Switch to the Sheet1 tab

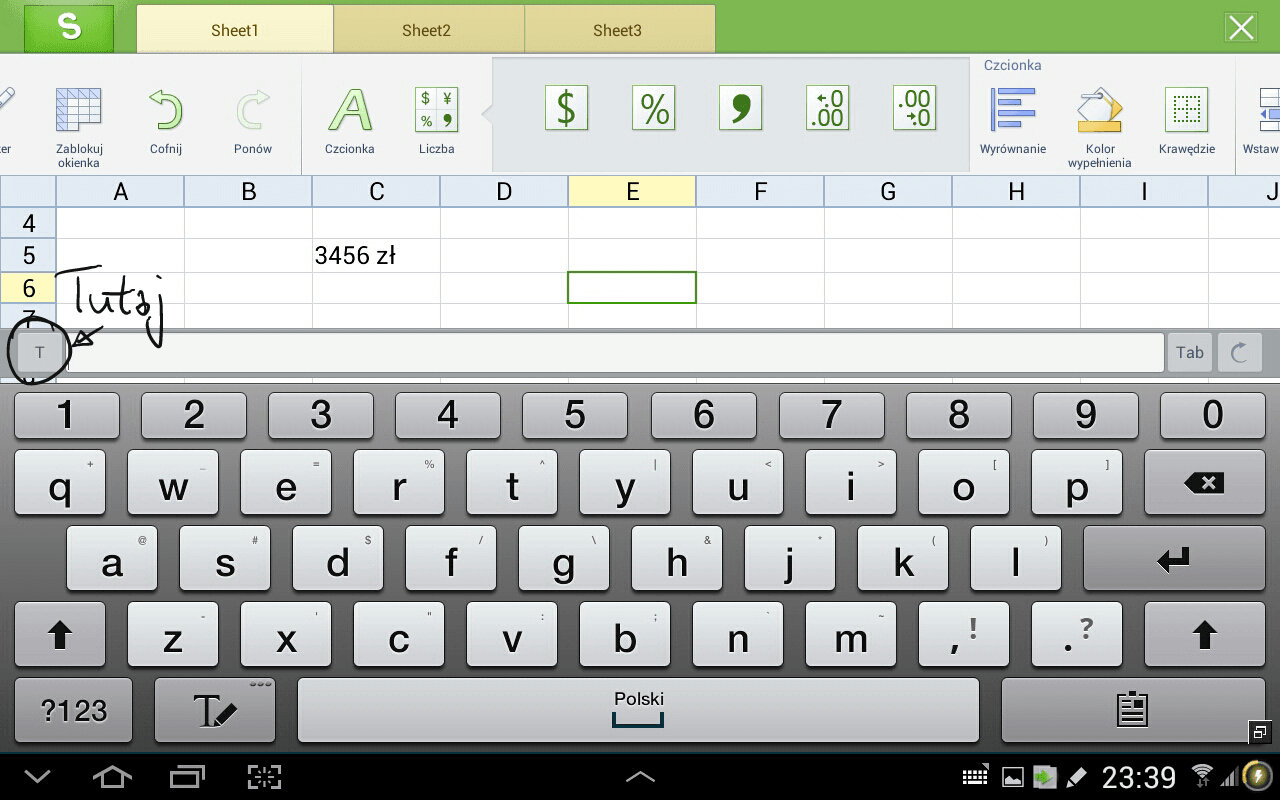[235, 30]
